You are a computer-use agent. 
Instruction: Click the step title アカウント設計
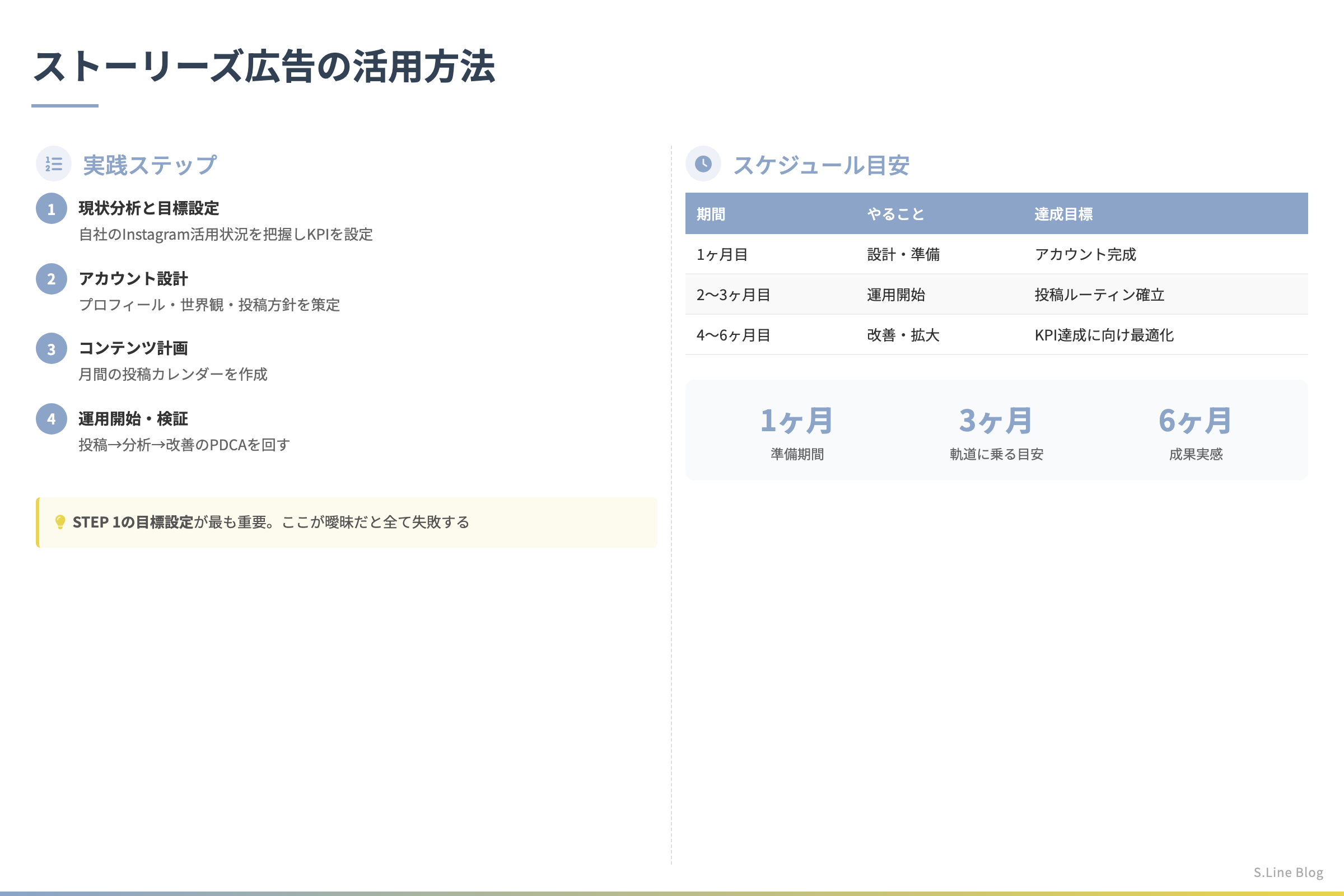click(133, 278)
